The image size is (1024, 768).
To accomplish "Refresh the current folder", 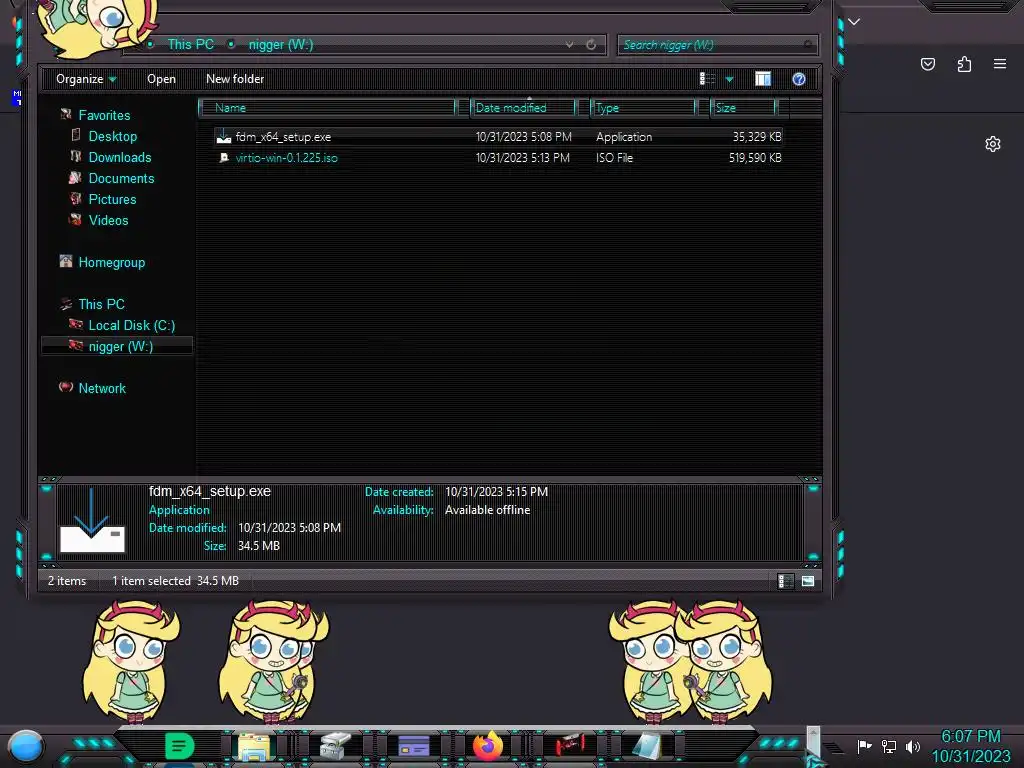I will 591,44.
